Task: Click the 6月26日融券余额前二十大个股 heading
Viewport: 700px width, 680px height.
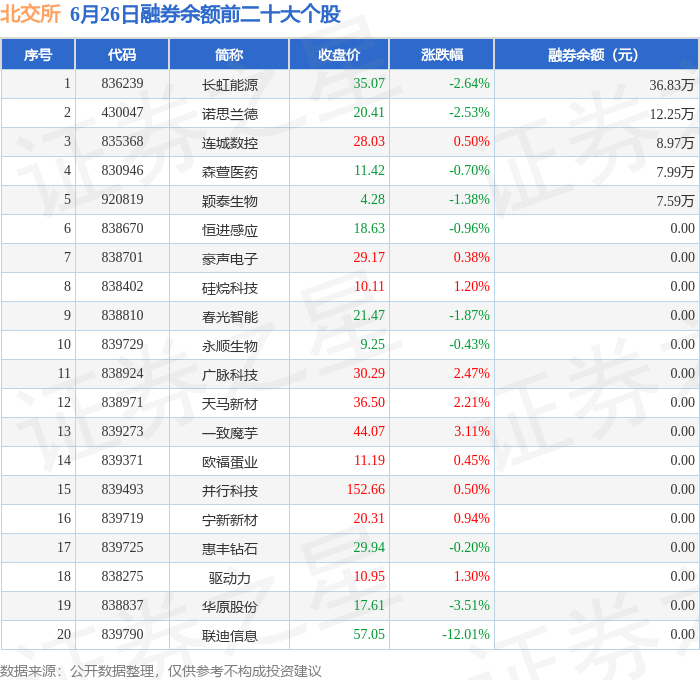Action: pyautogui.click(x=205, y=14)
